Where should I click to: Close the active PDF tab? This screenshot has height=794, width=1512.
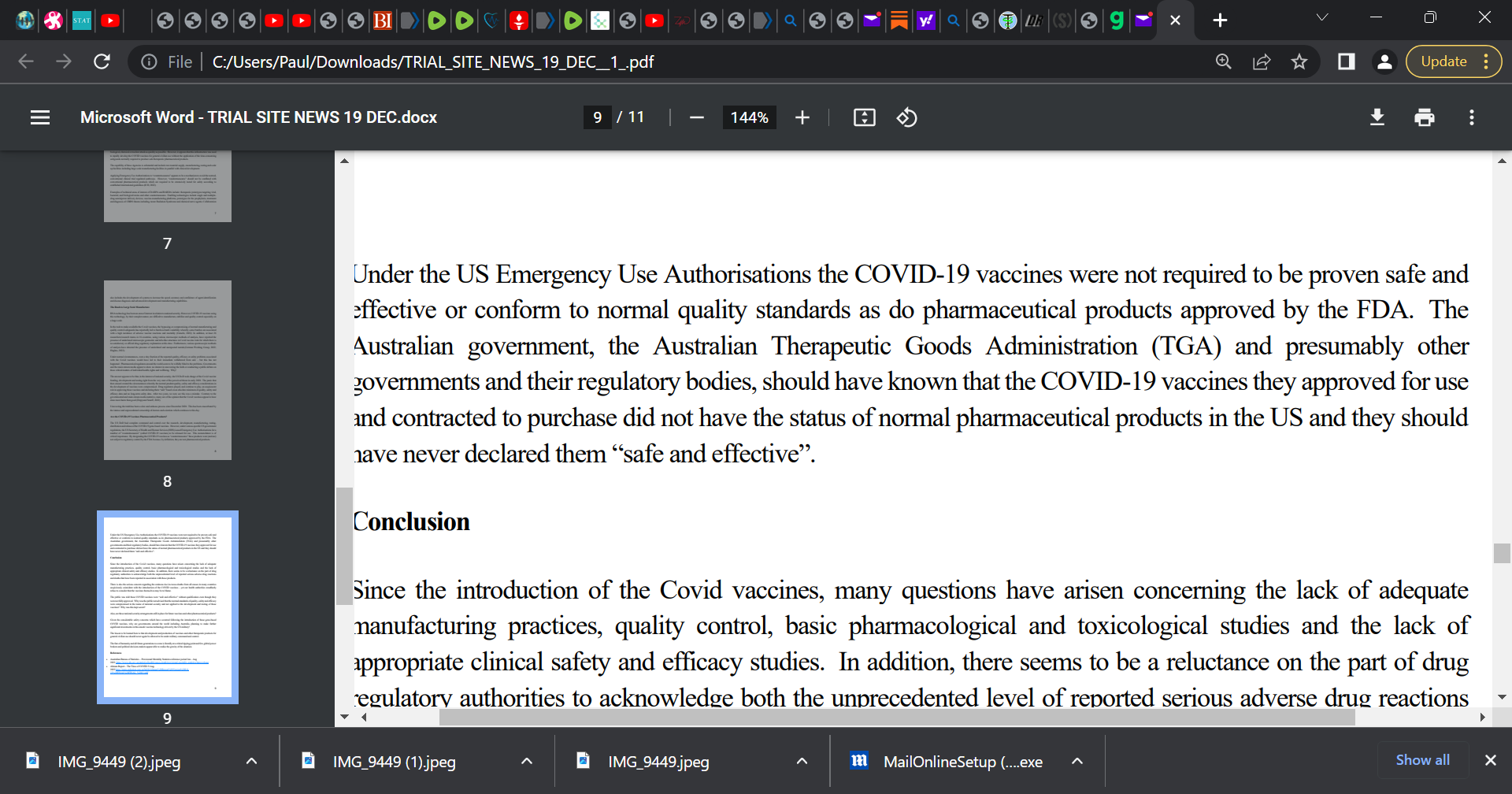(x=1175, y=20)
